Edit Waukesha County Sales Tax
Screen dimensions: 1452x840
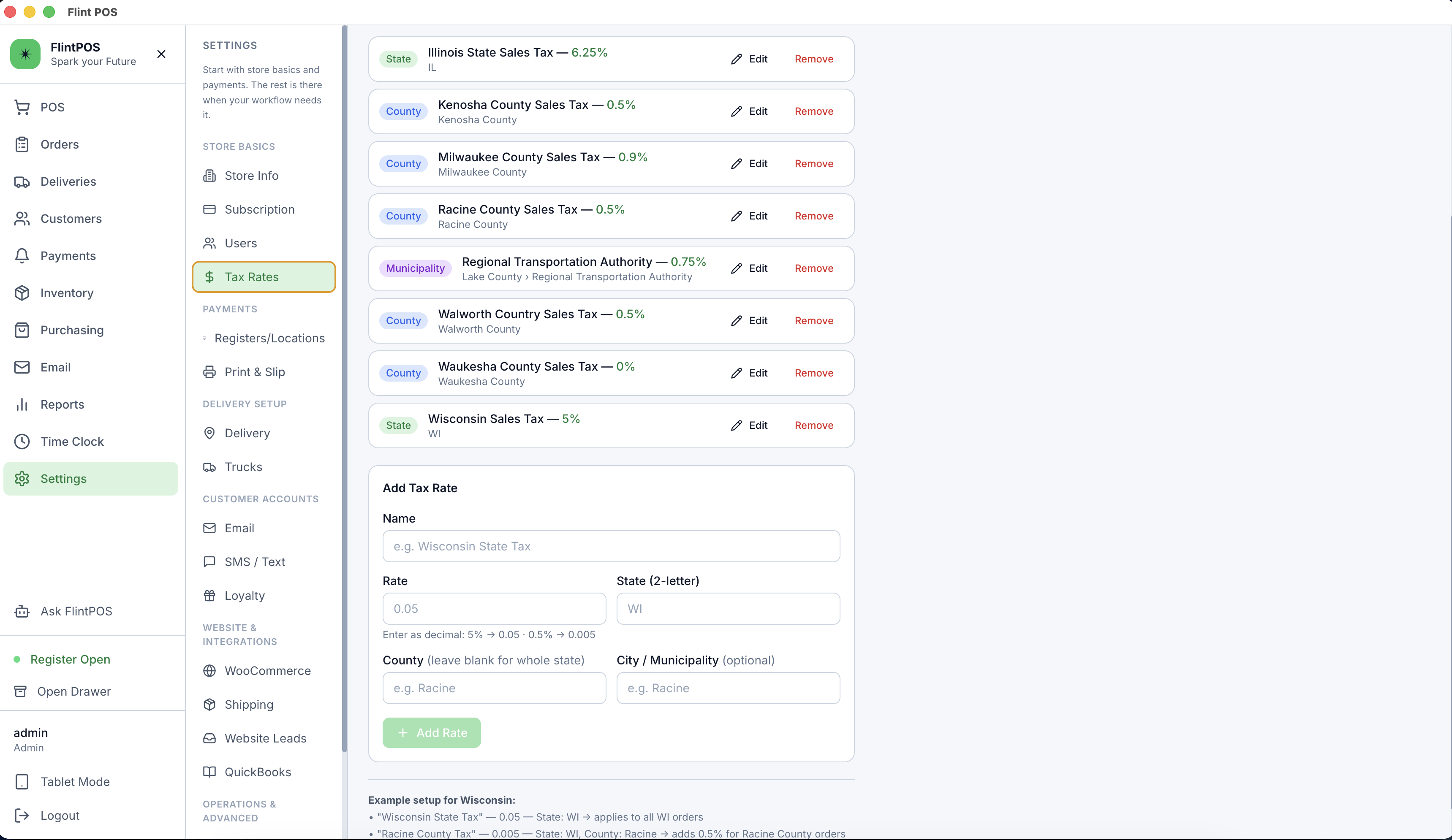click(x=749, y=373)
